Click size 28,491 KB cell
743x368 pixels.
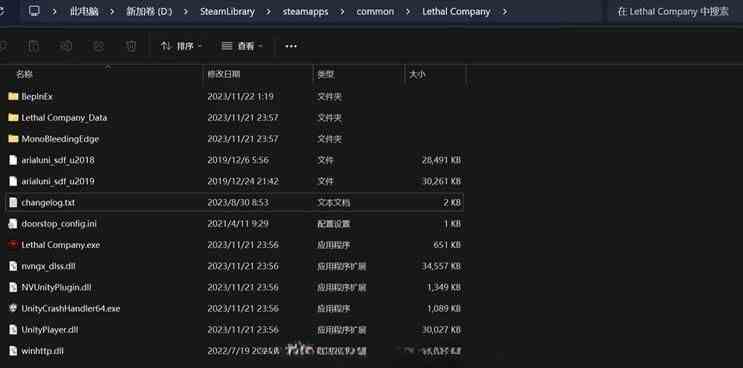coord(441,160)
